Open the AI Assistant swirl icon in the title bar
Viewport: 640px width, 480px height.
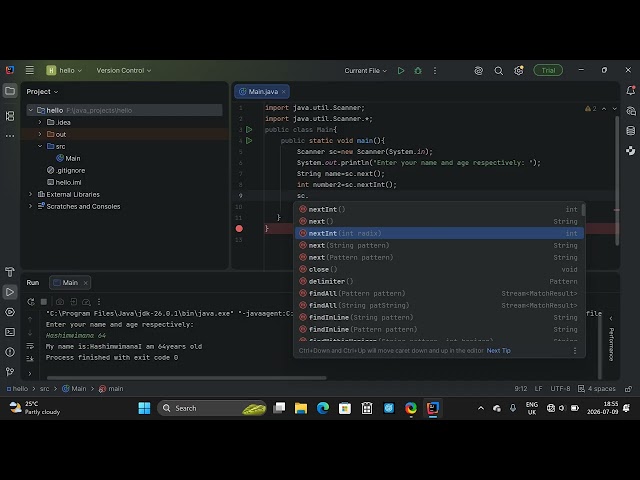coord(478,71)
